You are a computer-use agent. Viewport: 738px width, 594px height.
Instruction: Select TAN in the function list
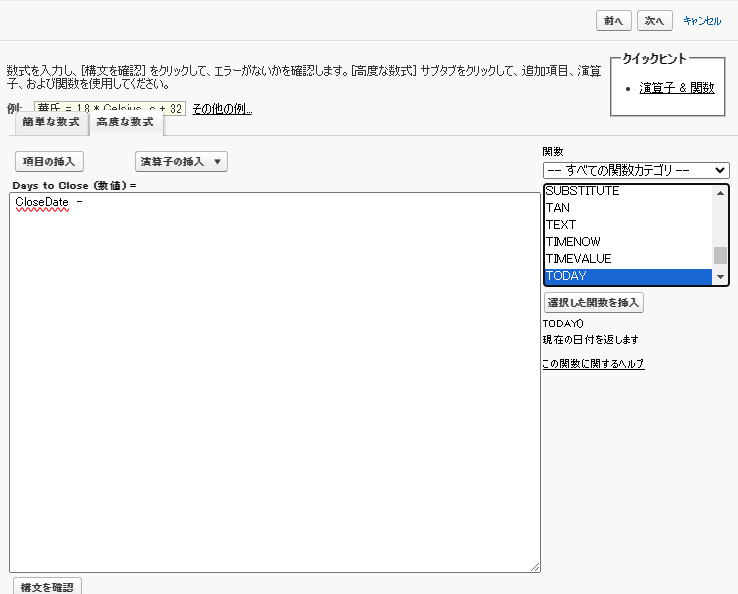(628, 208)
